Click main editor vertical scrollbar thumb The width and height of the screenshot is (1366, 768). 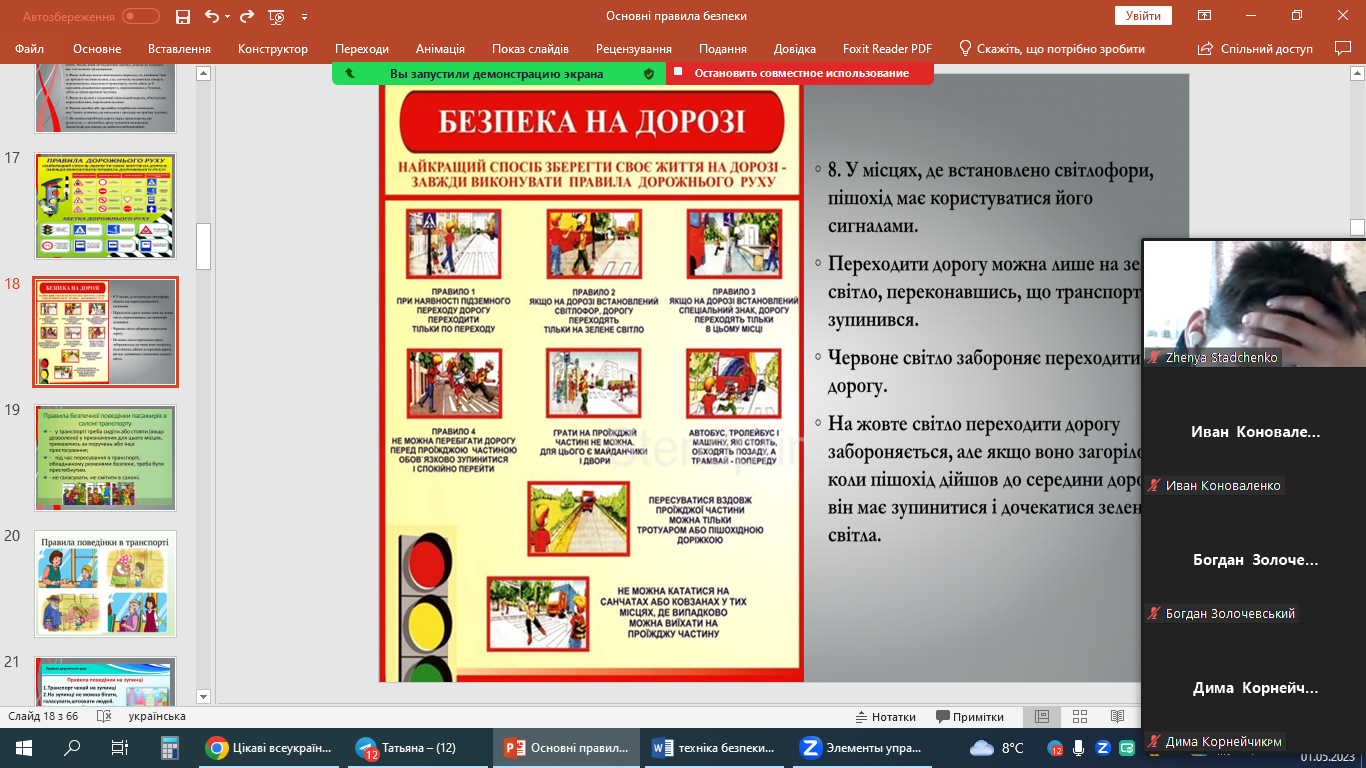pyautogui.click(x=1358, y=228)
